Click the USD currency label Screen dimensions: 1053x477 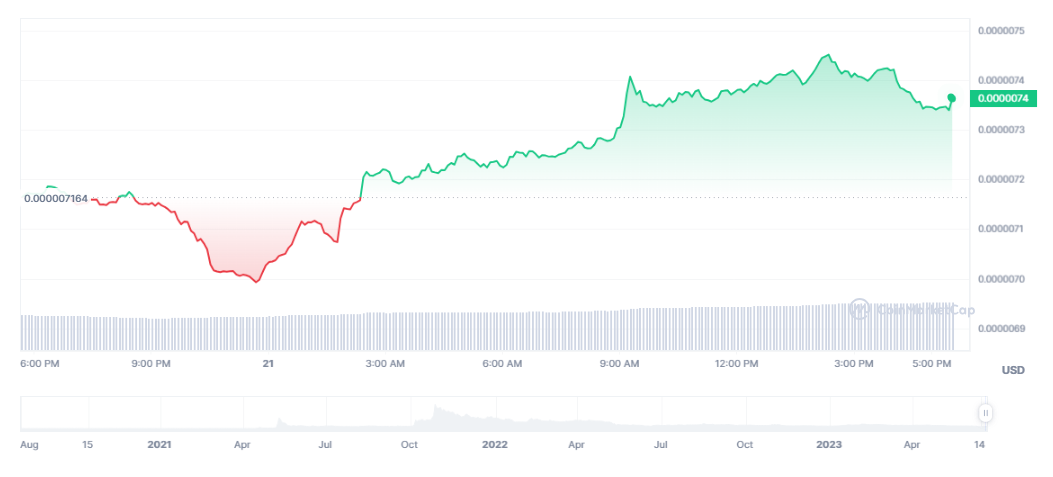tap(1013, 370)
